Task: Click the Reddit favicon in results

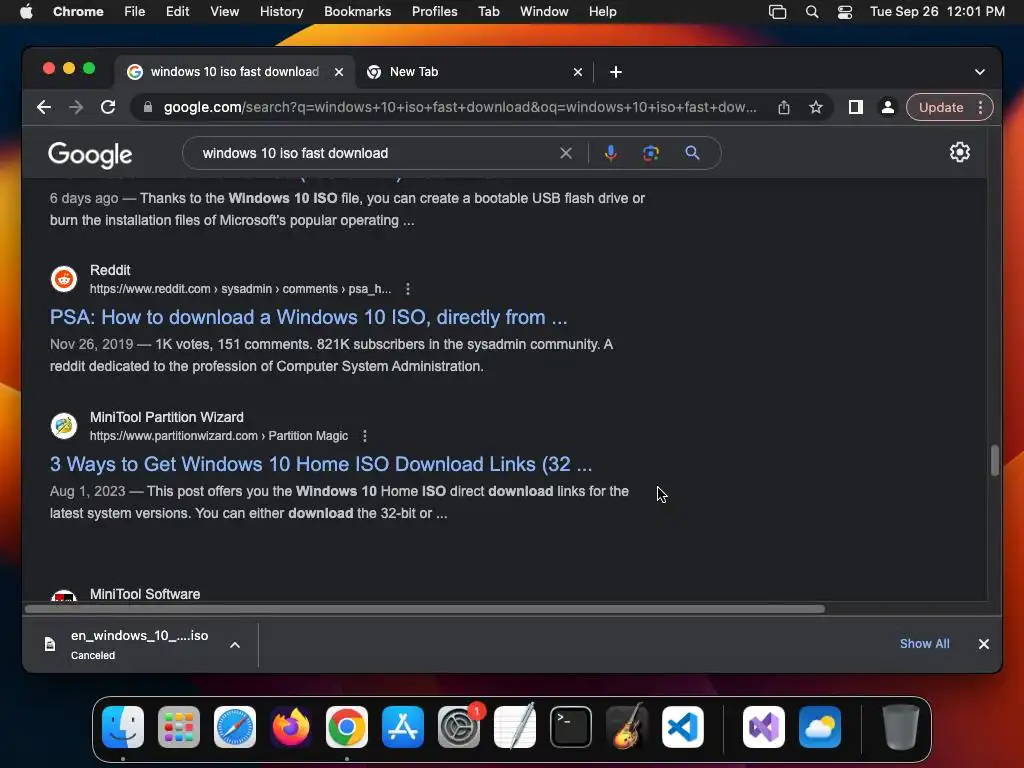Action: tap(64, 279)
